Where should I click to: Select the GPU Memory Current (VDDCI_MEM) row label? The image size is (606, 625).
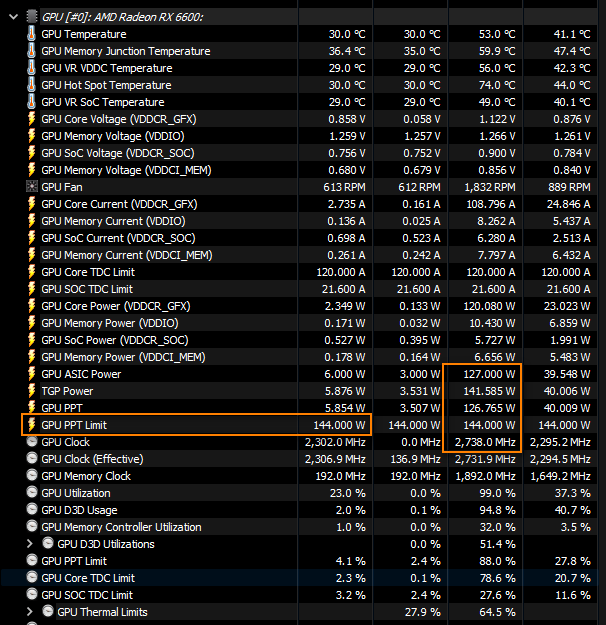point(127,255)
